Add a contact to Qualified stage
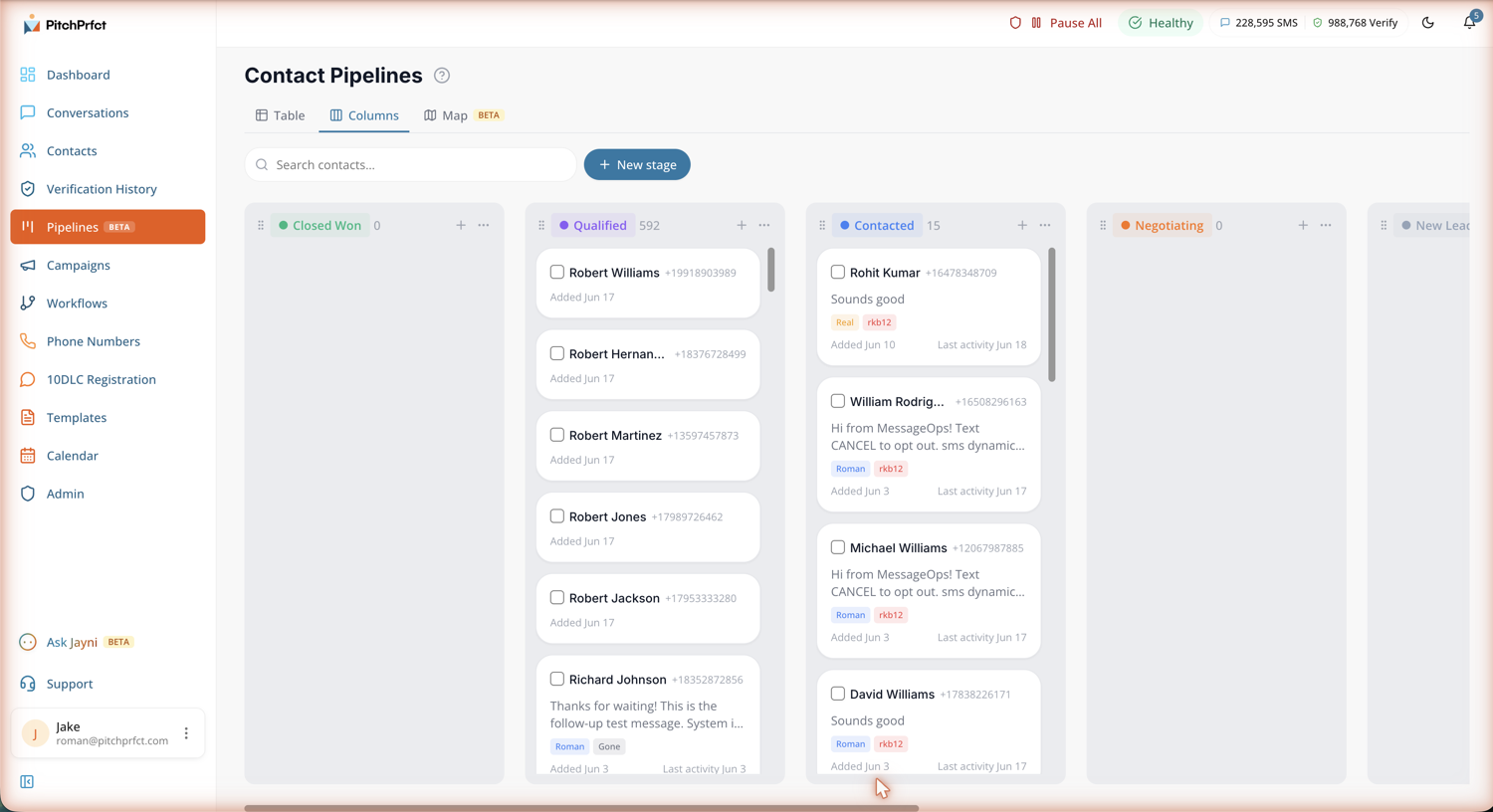This screenshot has width=1493, height=812. point(742,226)
